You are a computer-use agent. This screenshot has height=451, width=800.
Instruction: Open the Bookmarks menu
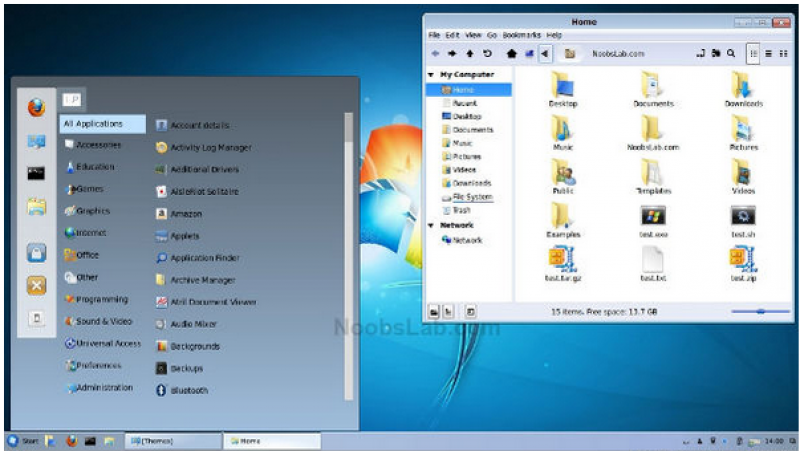click(521, 35)
